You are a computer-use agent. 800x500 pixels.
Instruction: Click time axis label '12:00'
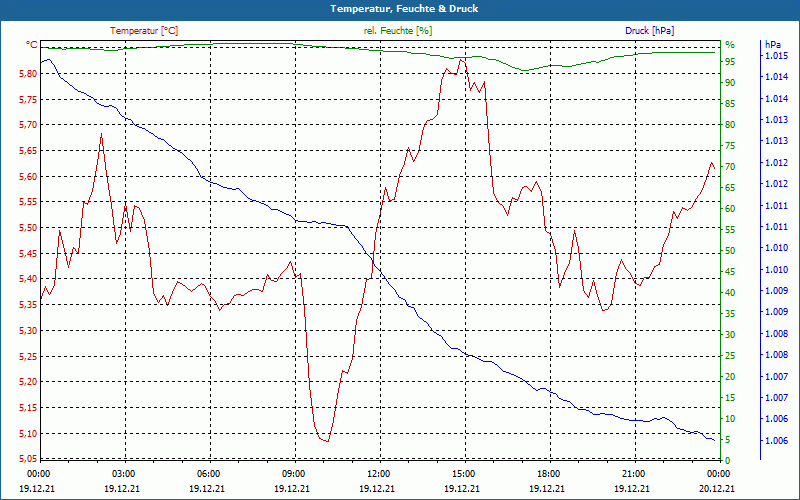coord(379,473)
